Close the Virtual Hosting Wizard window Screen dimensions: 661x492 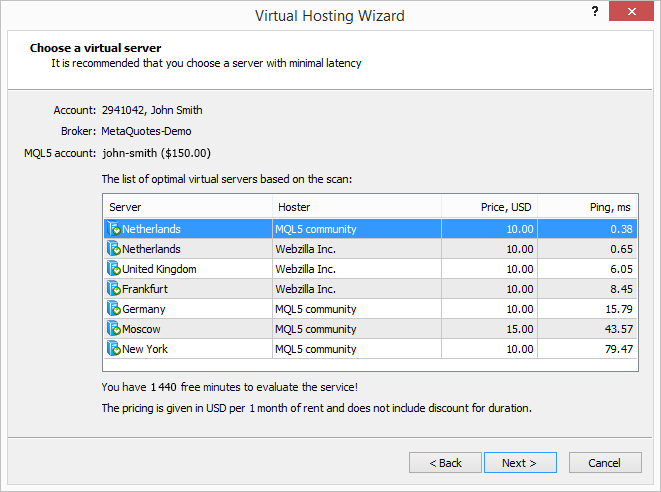(x=631, y=11)
